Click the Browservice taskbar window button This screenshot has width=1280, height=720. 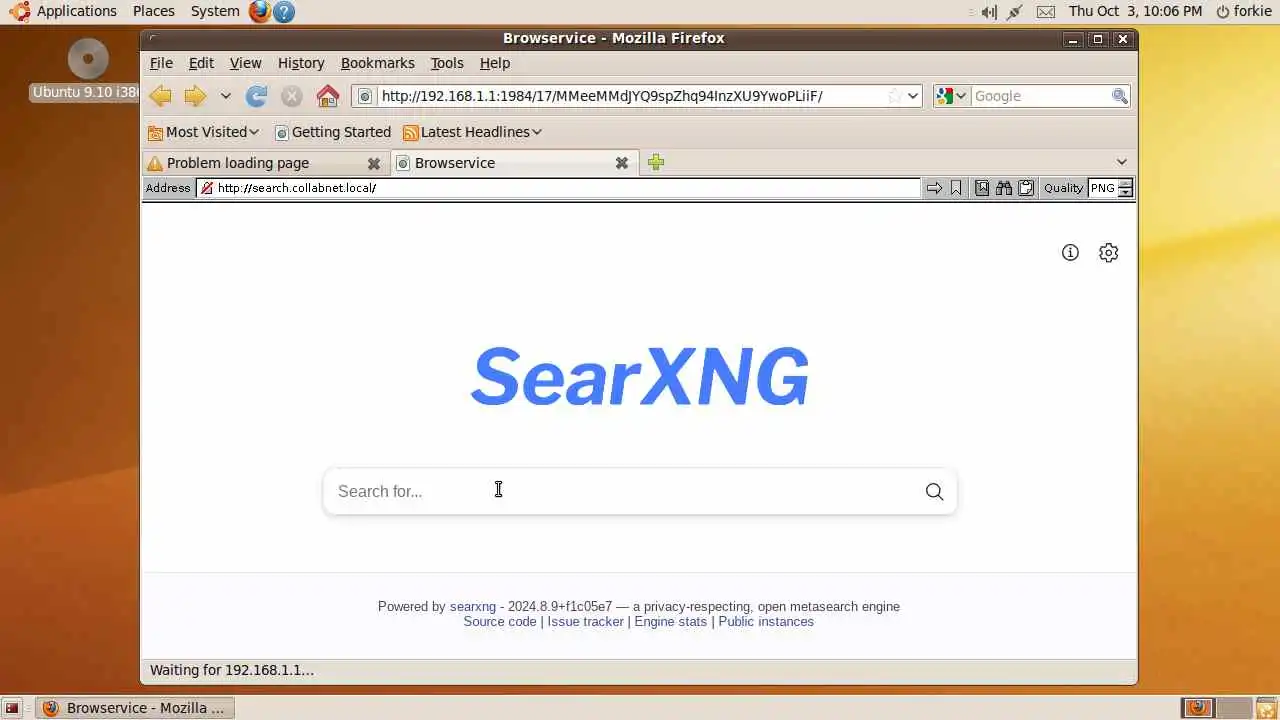tap(135, 708)
